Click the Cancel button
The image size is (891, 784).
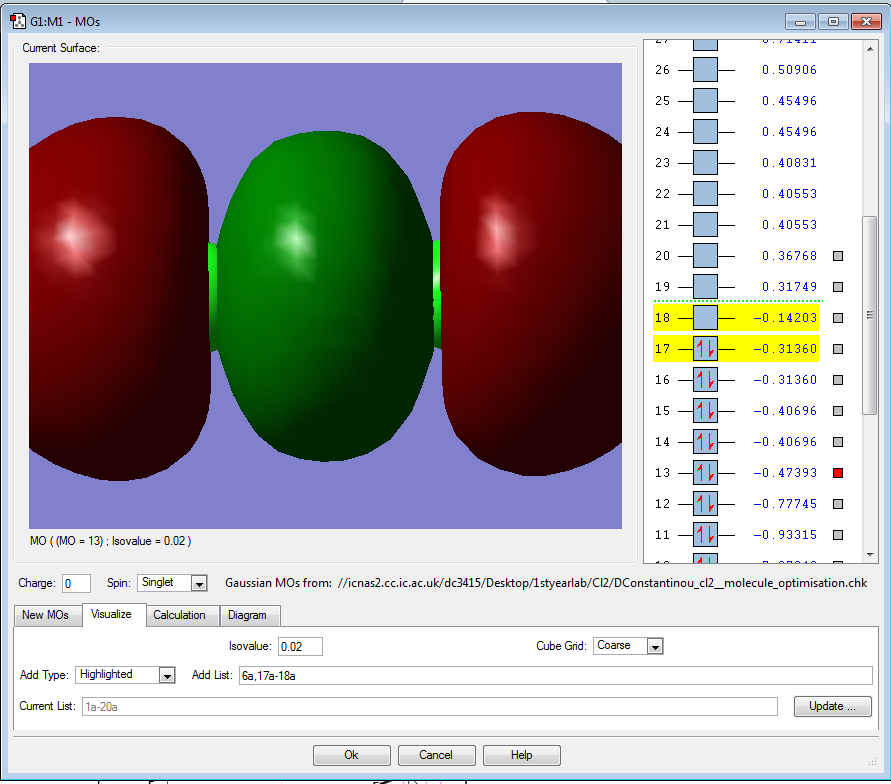tap(436, 755)
